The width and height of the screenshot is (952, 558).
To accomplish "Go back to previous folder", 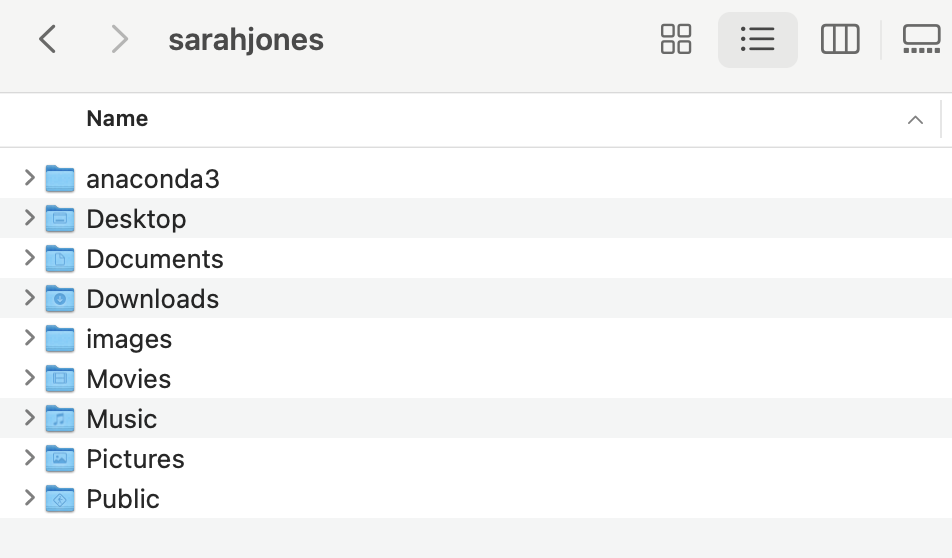I will coord(47,40).
